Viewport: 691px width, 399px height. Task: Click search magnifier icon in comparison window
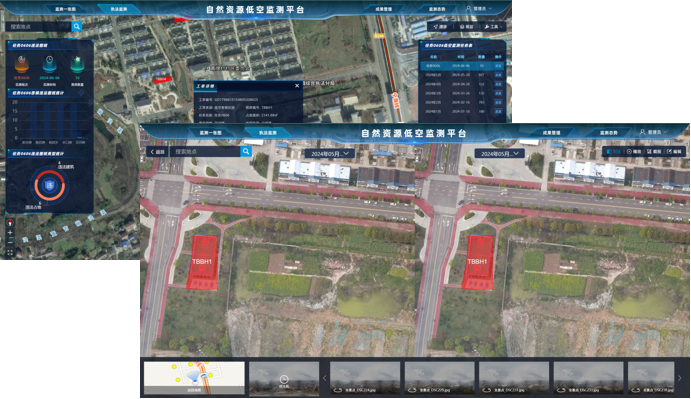pos(246,152)
